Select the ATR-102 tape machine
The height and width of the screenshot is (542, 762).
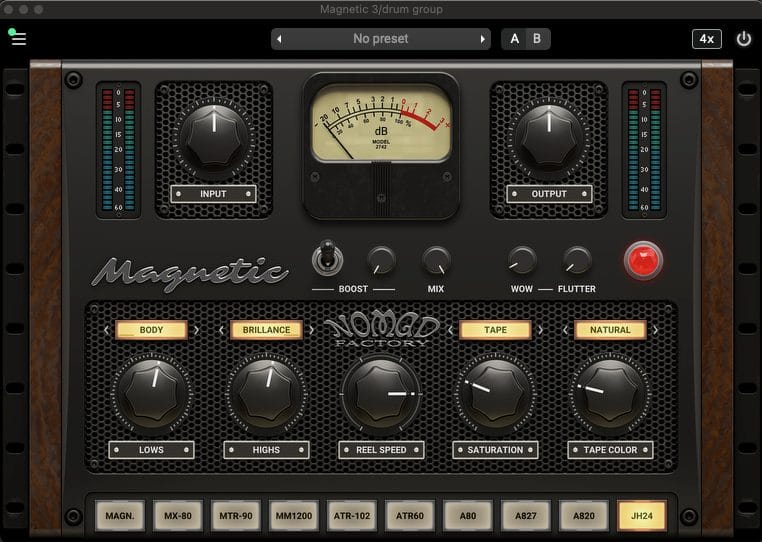tap(352, 515)
